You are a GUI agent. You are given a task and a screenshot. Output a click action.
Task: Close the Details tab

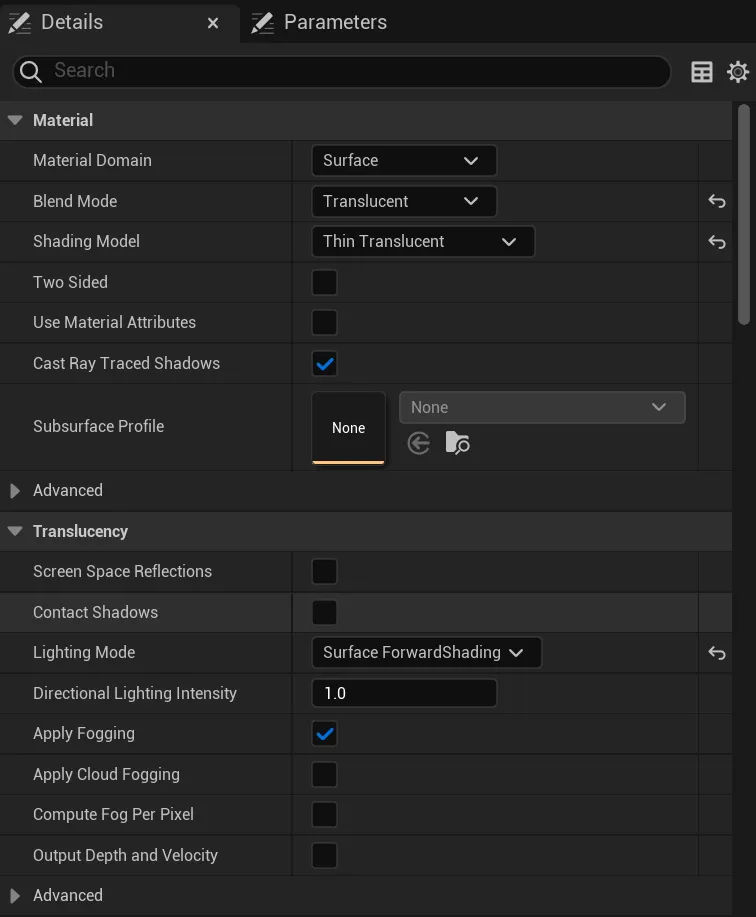213,22
